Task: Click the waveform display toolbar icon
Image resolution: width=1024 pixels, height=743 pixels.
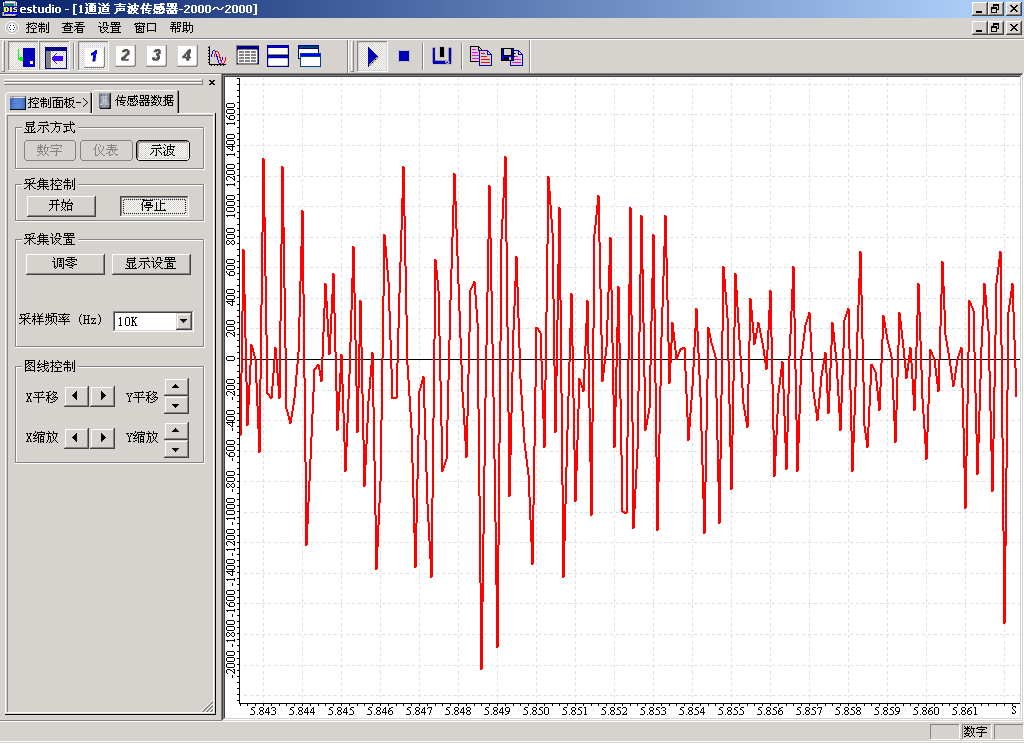Action: click(x=217, y=56)
